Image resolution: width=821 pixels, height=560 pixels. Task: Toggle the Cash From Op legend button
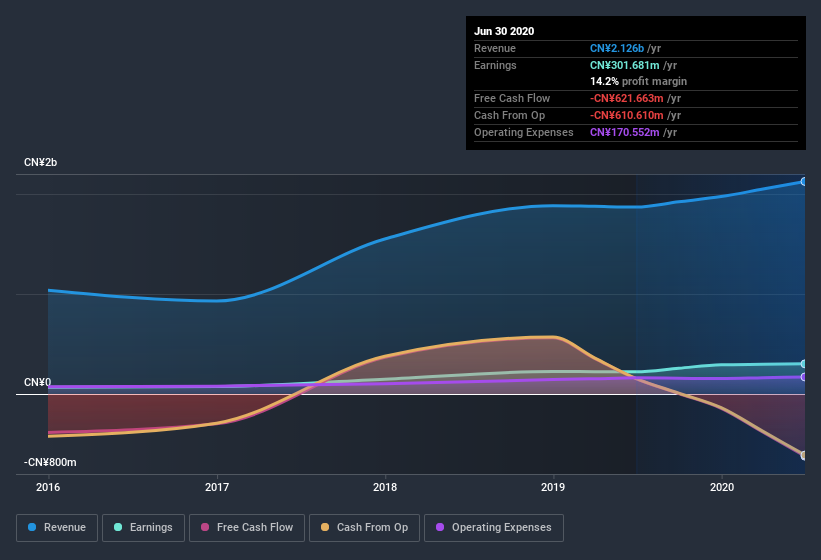coord(364,528)
